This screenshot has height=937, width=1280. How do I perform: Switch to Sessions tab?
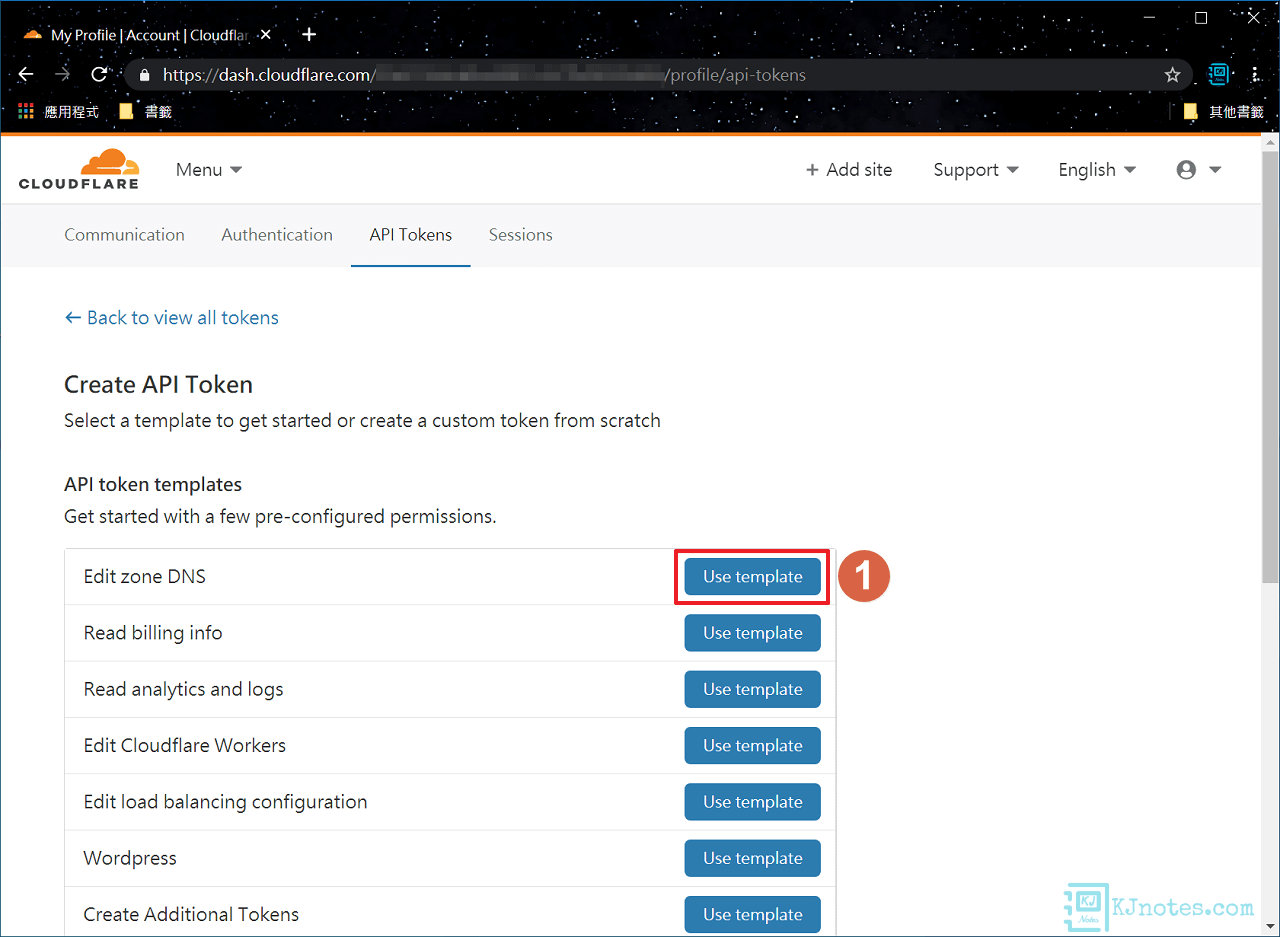520,235
